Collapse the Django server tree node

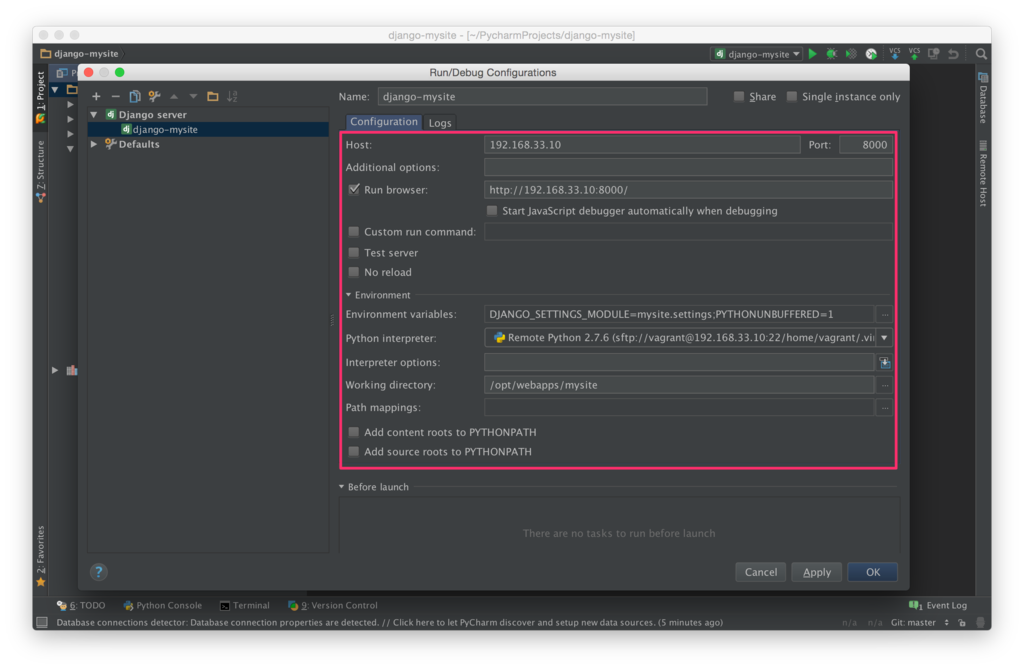pos(94,114)
